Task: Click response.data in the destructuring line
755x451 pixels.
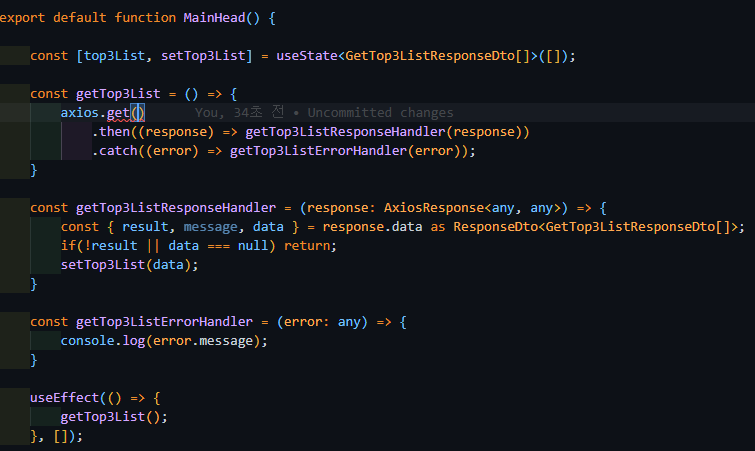Action: [372, 227]
